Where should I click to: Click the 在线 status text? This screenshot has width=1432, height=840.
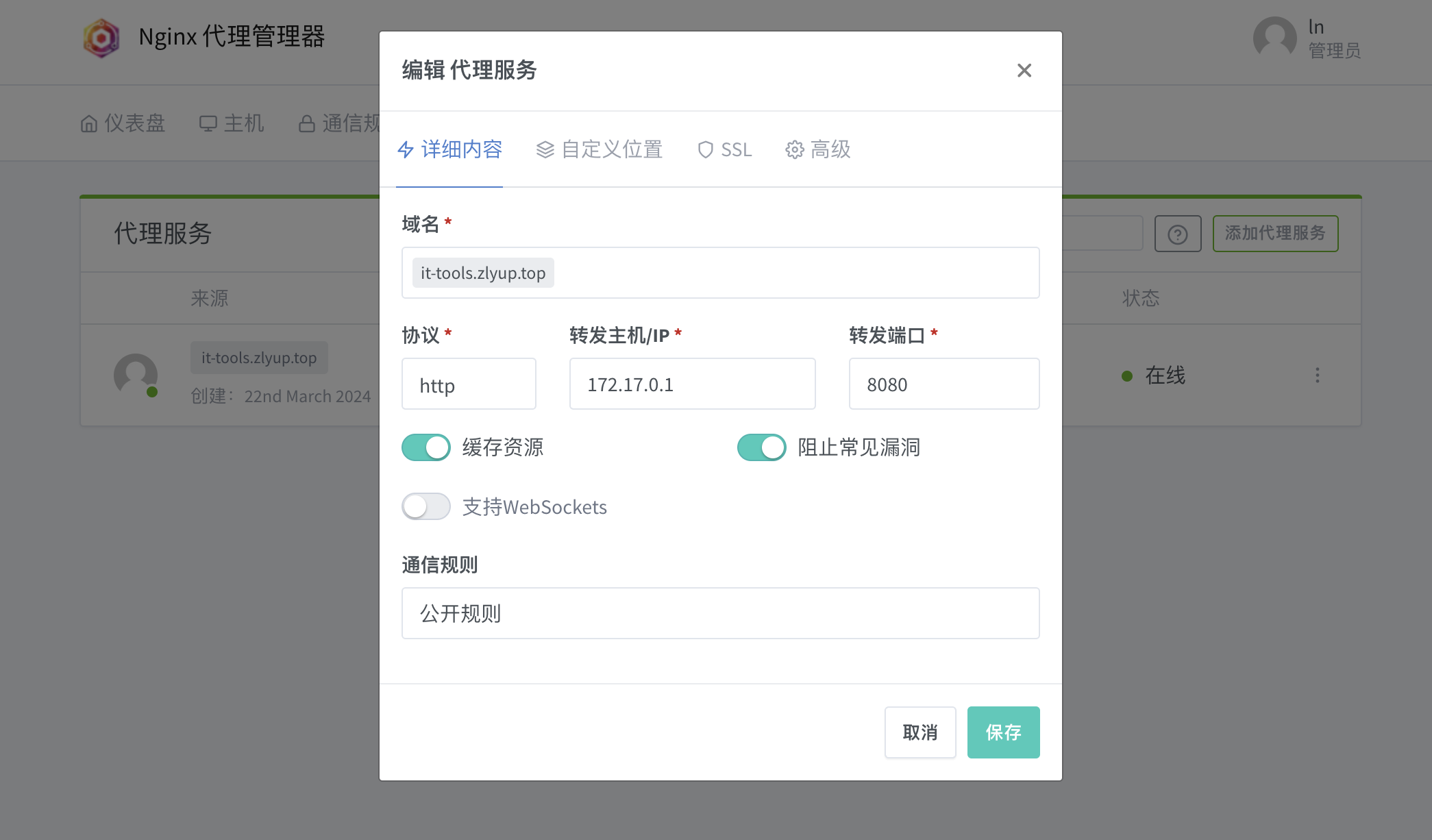(x=1165, y=375)
